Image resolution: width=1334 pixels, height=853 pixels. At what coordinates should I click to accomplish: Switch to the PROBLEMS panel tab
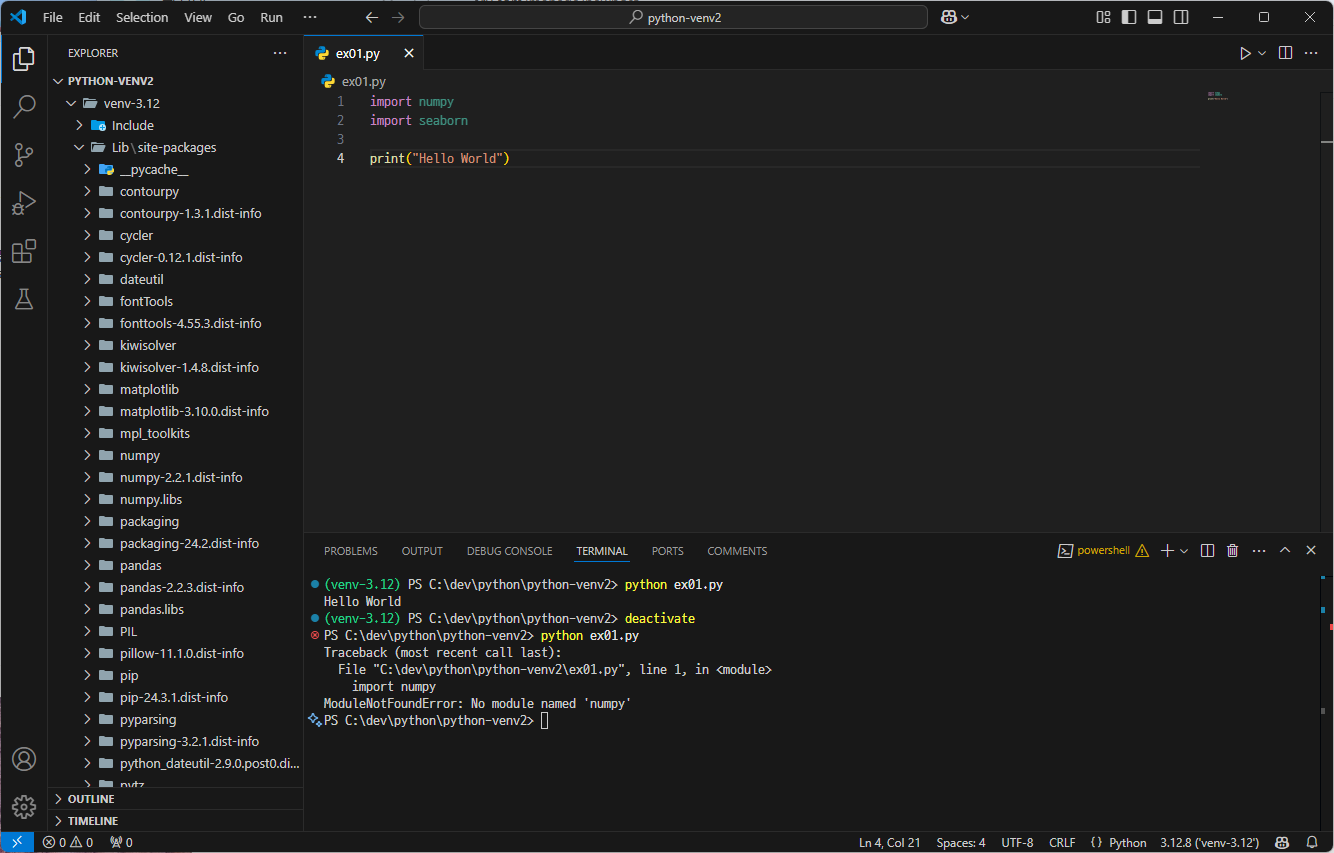coord(351,551)
